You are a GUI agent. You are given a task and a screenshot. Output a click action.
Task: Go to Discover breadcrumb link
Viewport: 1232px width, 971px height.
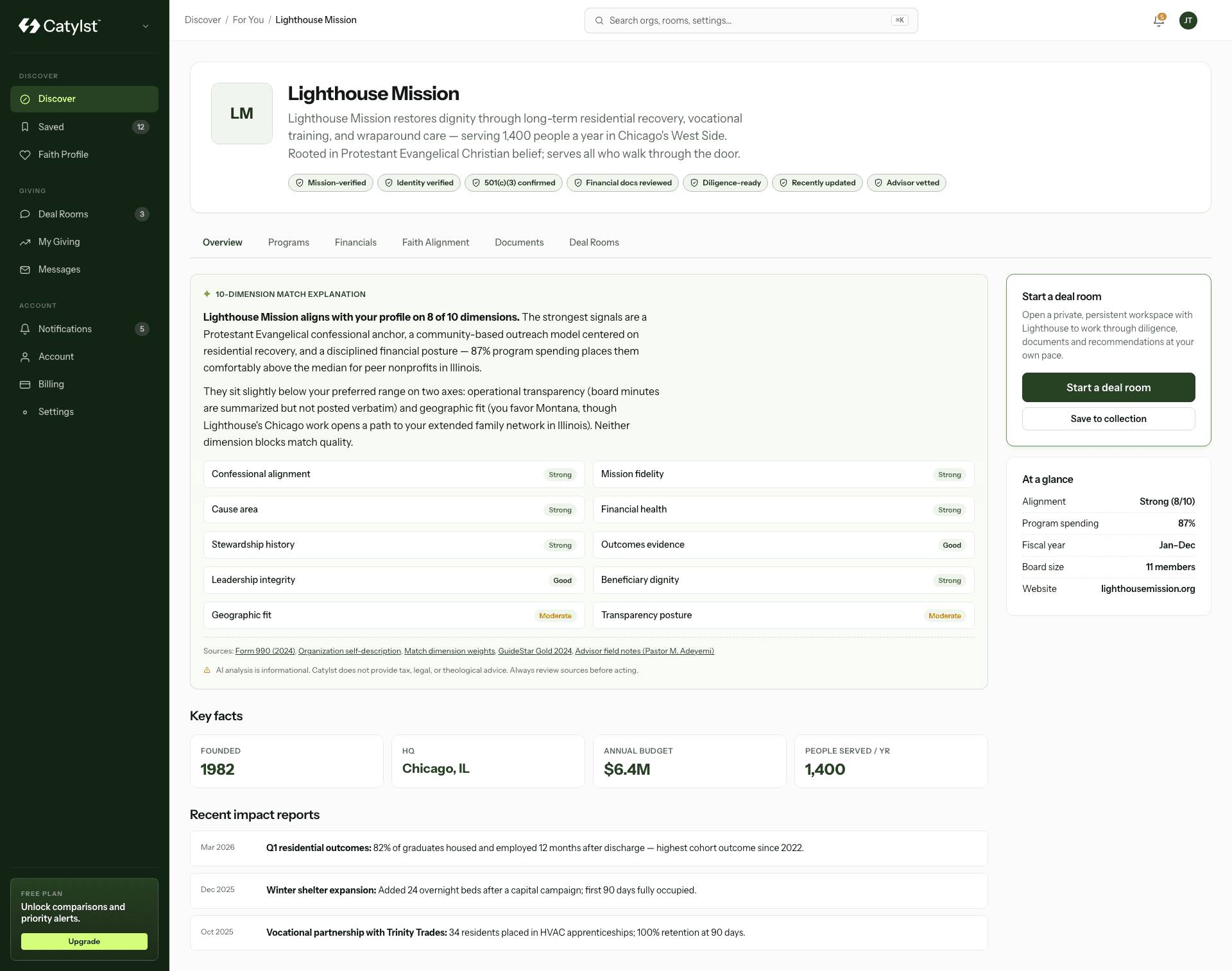pos(203,20)
